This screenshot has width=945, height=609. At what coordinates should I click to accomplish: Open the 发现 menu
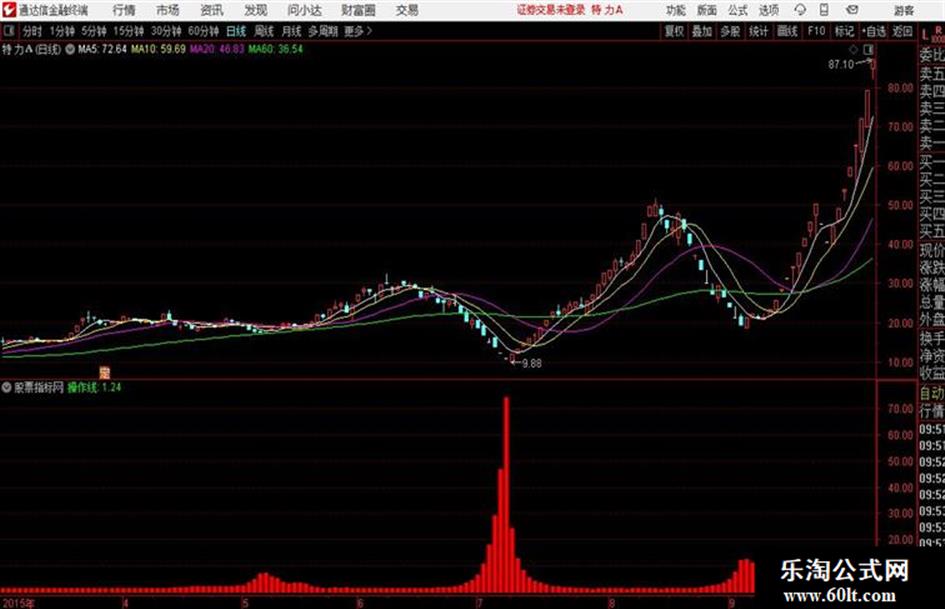(x=256, y=10)
